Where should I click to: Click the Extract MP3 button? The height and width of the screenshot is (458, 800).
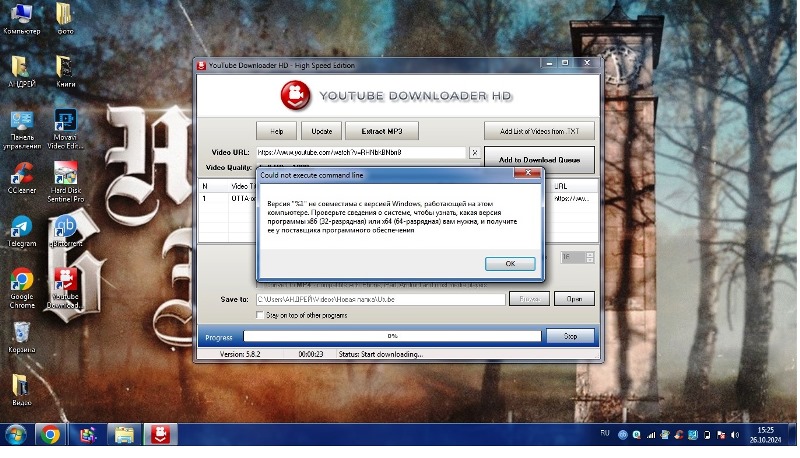(382, 131)
